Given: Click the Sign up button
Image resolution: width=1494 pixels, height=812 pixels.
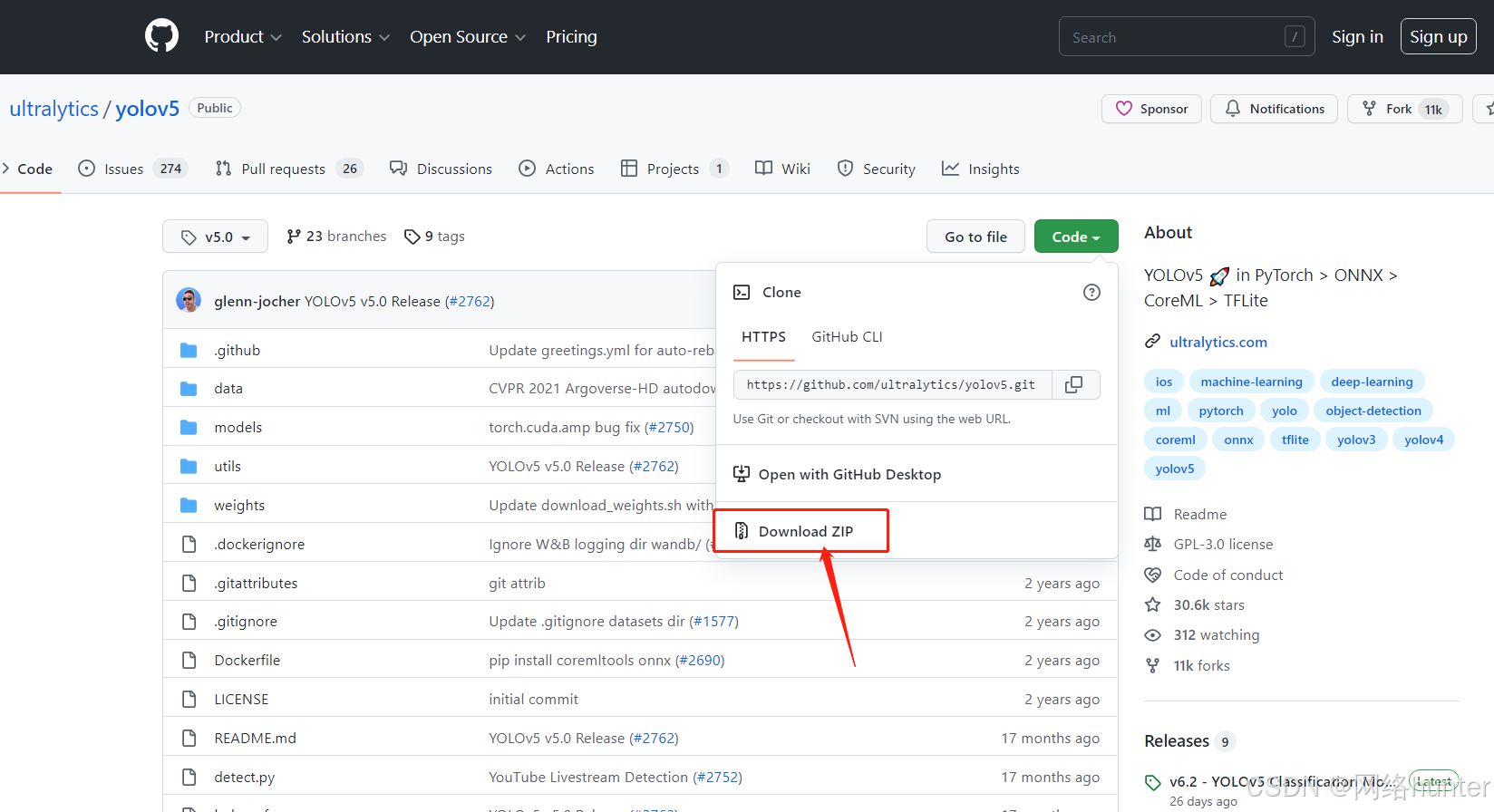Looking at the screenshot, I should (1439, 37).
